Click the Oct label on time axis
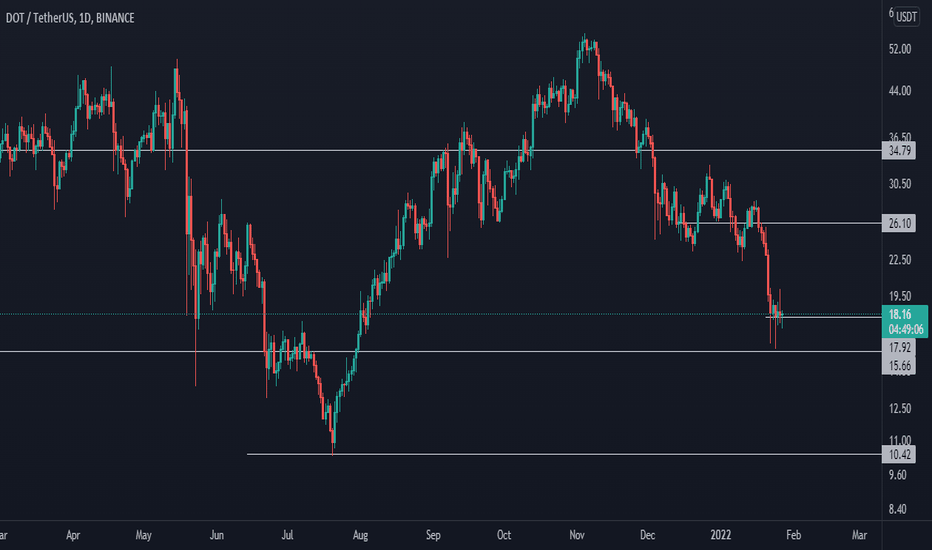 point(504,535)
